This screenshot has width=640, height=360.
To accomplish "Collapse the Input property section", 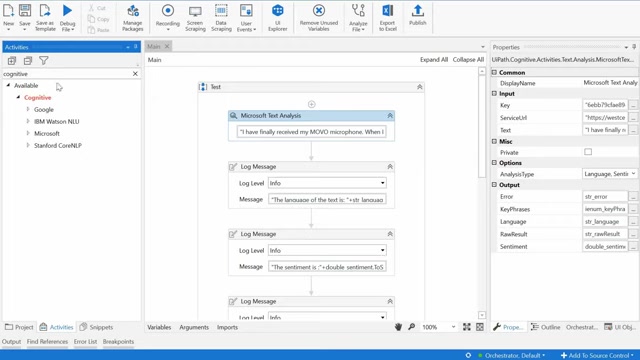I will 494,93.
